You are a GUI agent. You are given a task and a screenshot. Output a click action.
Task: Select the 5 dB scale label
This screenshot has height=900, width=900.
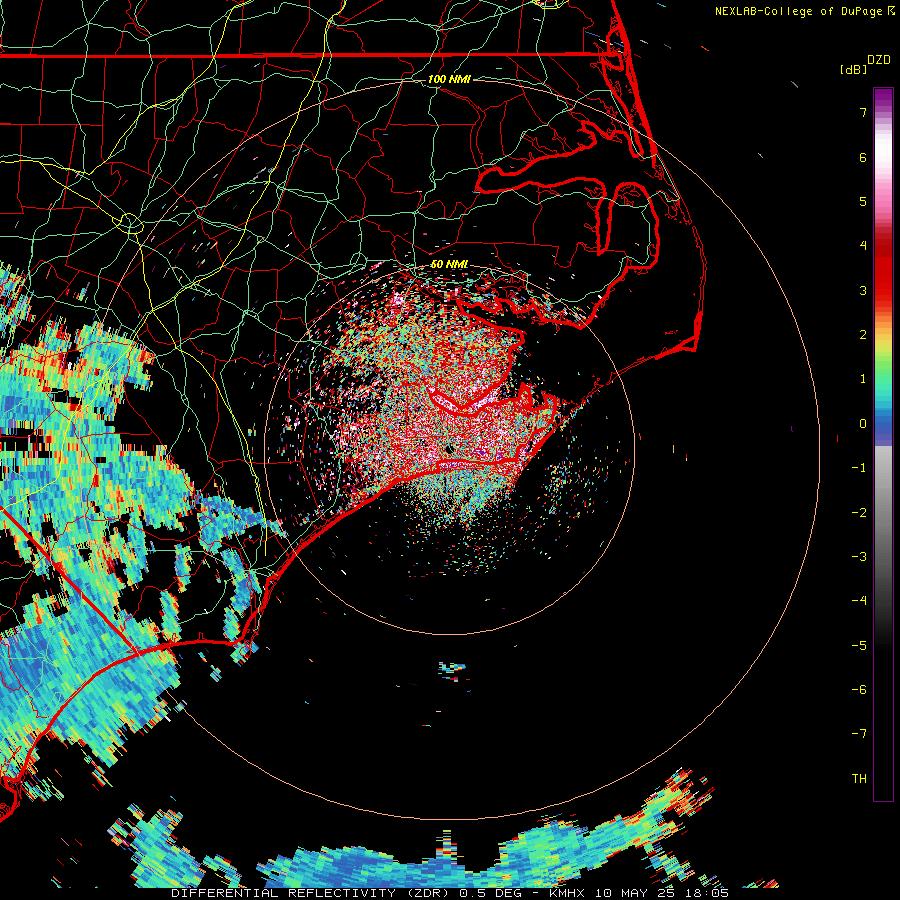tap(863, 201)
